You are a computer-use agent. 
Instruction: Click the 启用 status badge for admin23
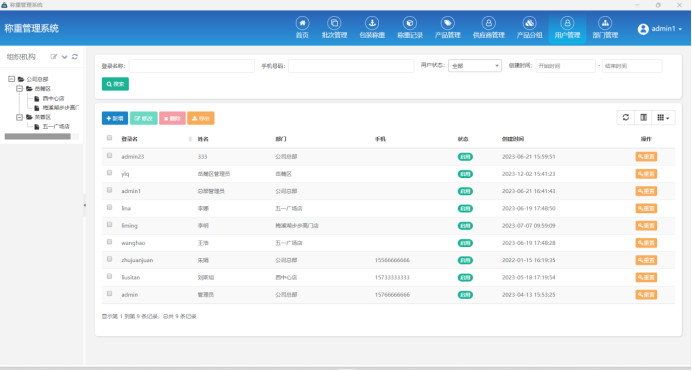(465, 157)
